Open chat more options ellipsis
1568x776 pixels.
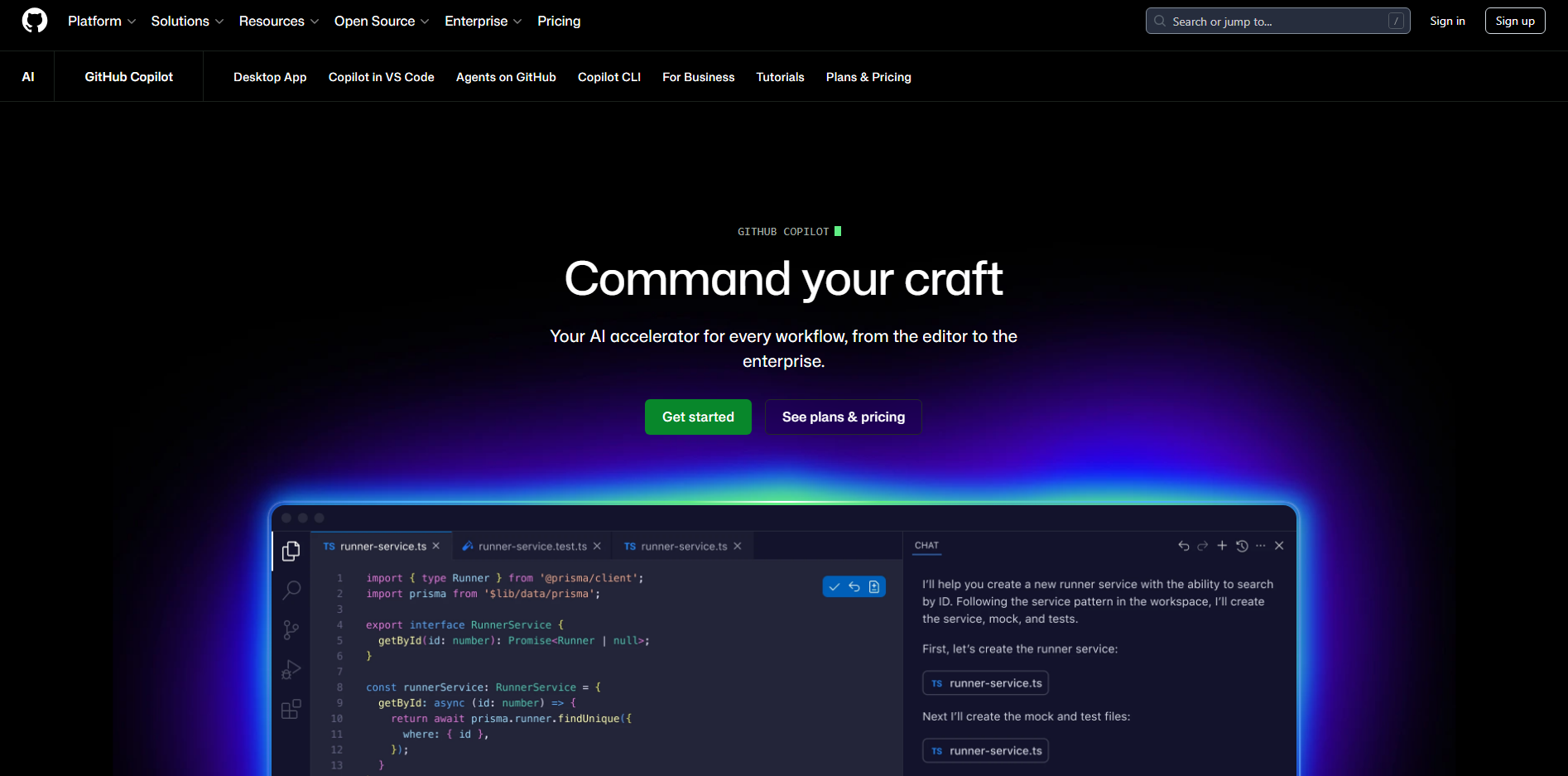tap(1261, 546)
